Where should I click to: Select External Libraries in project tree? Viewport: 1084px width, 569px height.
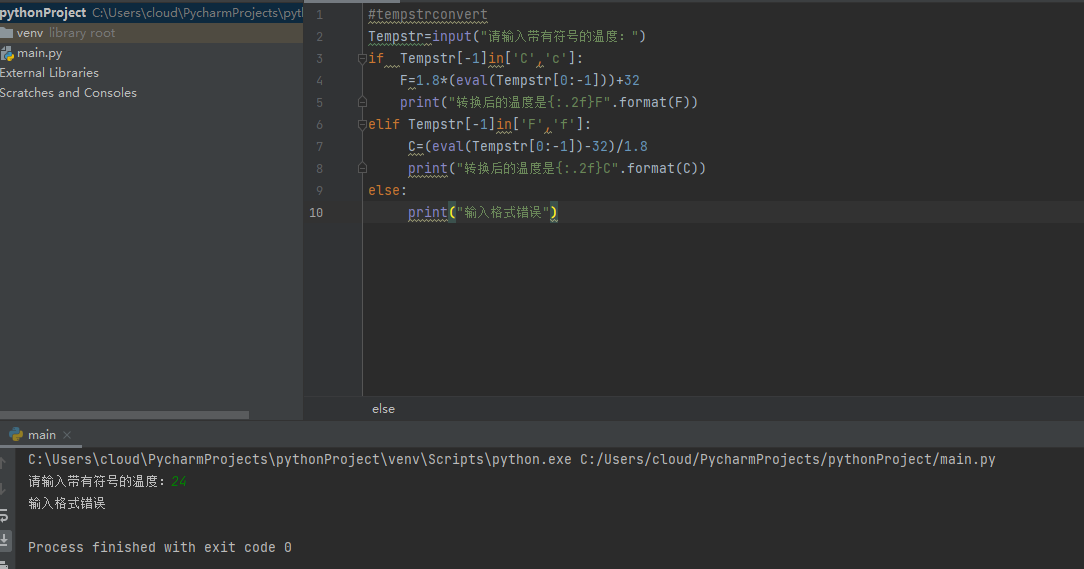(49, 73)
